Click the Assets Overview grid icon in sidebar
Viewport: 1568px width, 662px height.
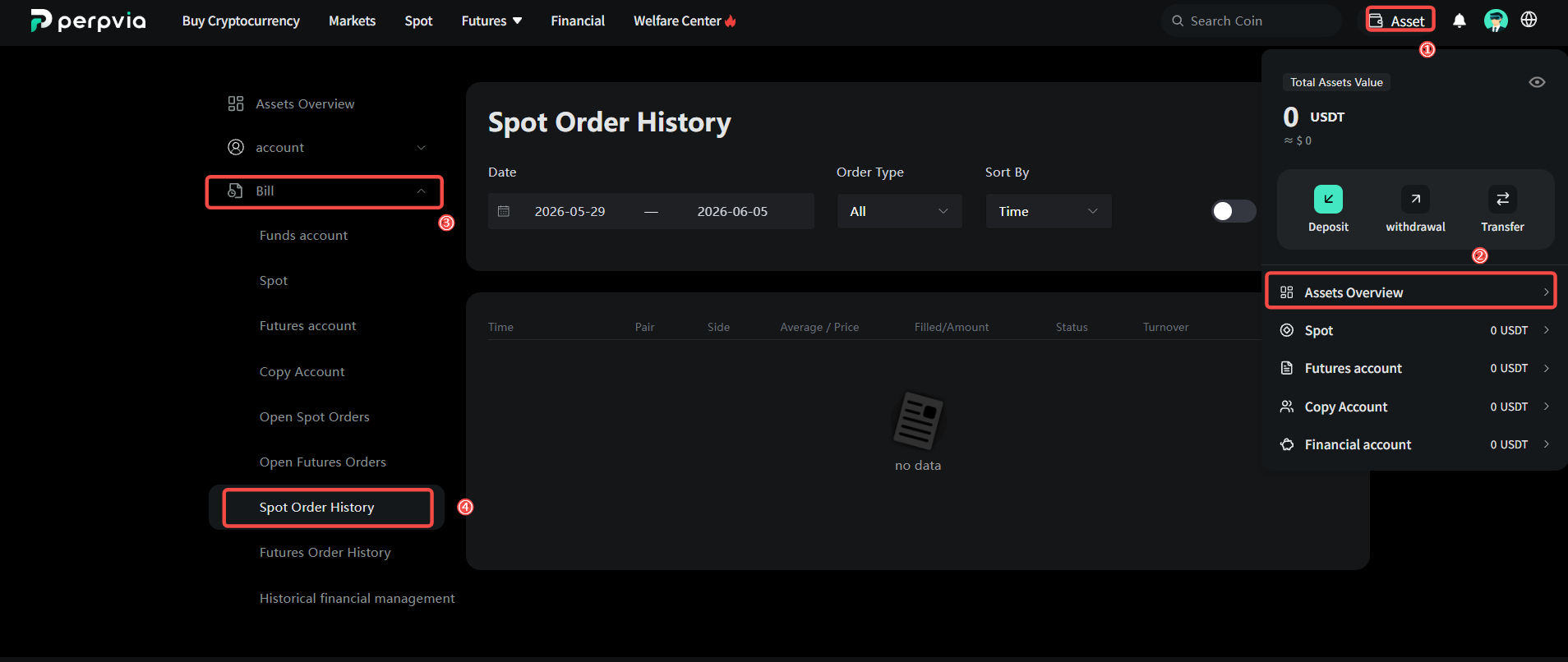236,103
